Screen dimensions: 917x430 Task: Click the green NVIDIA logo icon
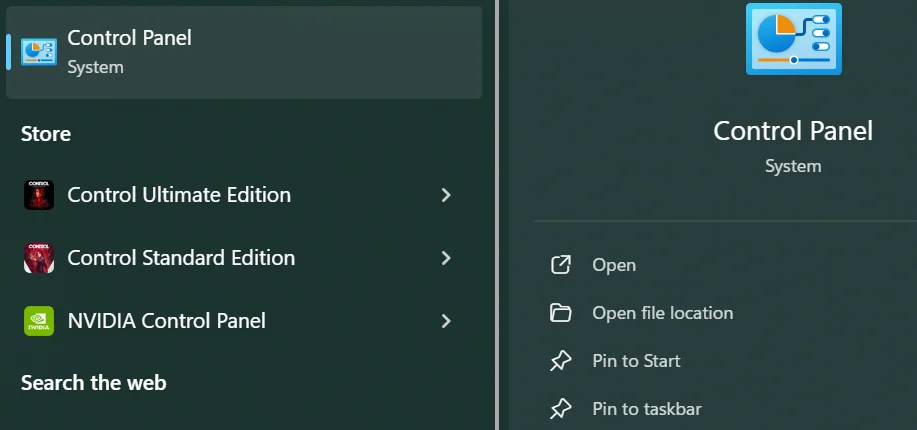tap(39, 321)
